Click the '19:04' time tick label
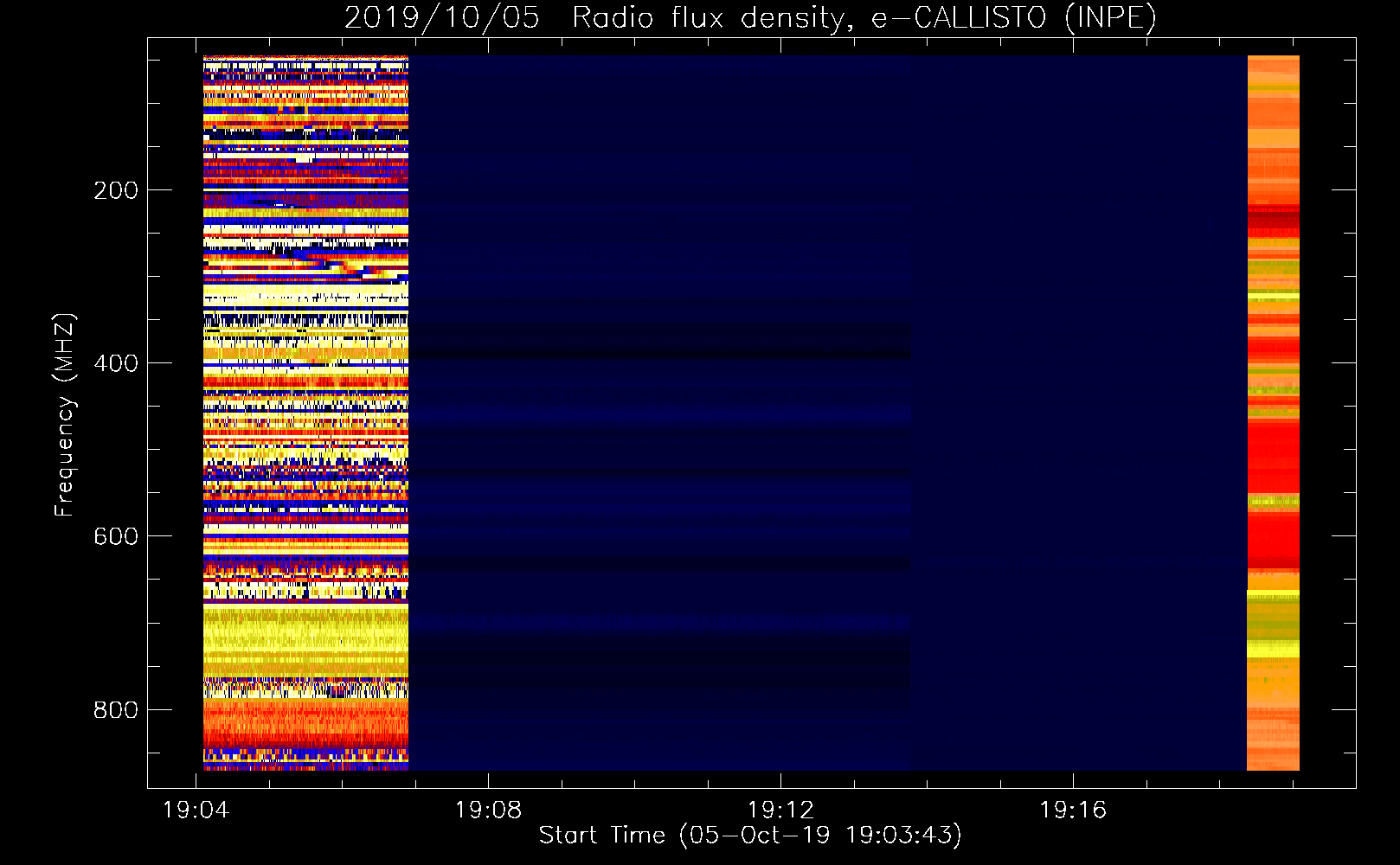This screenshot has height=865, width=1400. (x=196, y=810)
